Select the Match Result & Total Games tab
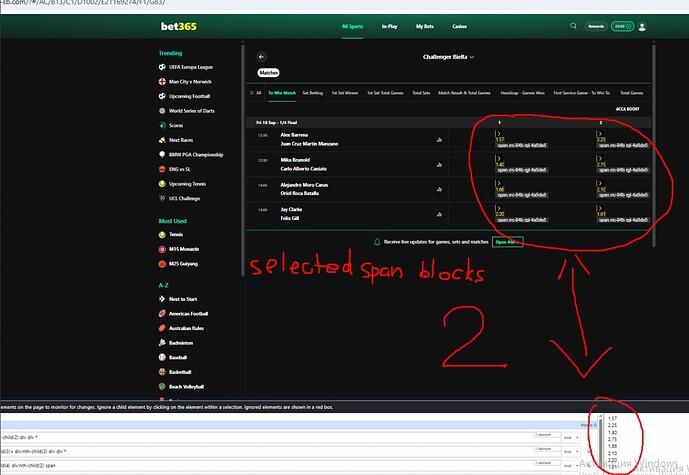Viewport: 689px width, 475px height. [464, 93]
